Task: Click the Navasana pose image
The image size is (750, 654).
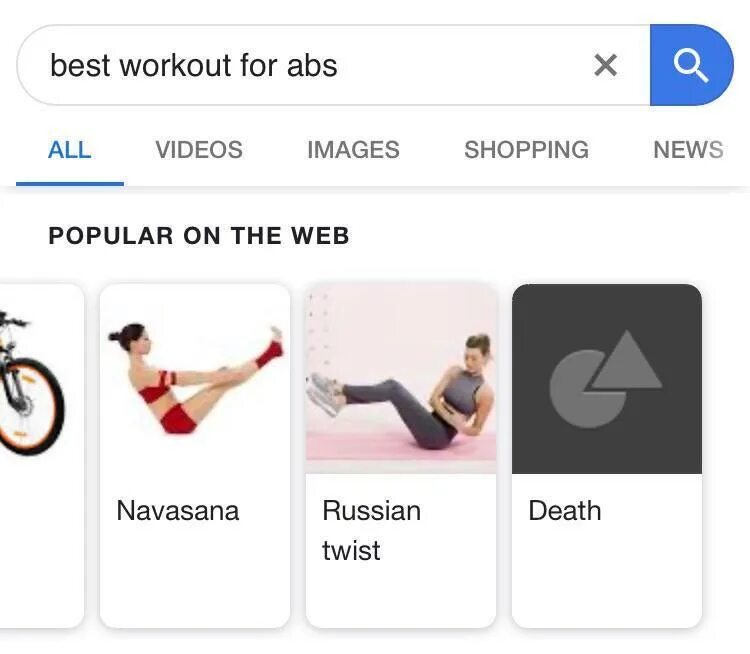Action: [195, 378]
